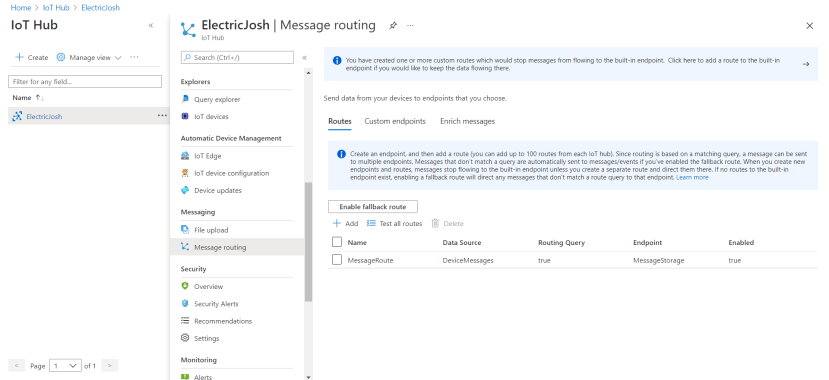Screen dimensions: 829x380
Task: Click the plus icon beside Add
Action: 336,224
